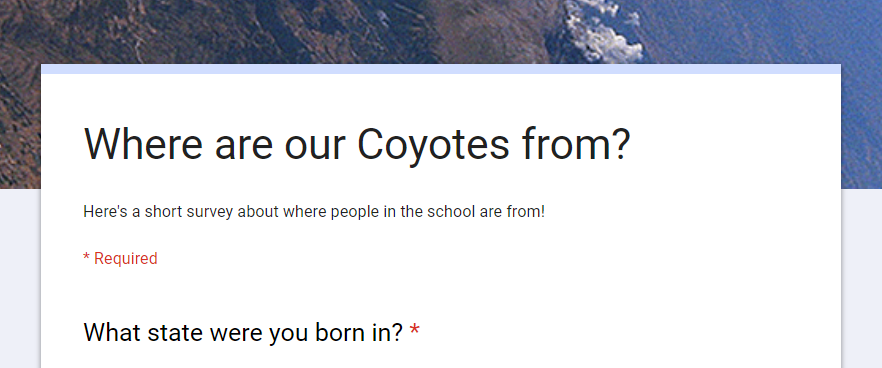Click the question mark ending the form title
Screen dimensions: 882x368
(618, 143)
